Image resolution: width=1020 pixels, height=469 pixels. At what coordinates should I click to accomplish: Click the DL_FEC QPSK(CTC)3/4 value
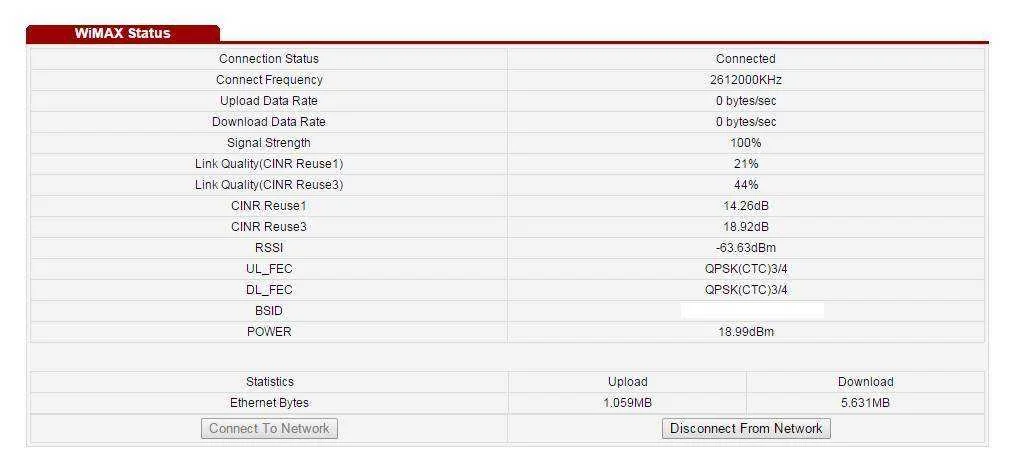[745, 289]
